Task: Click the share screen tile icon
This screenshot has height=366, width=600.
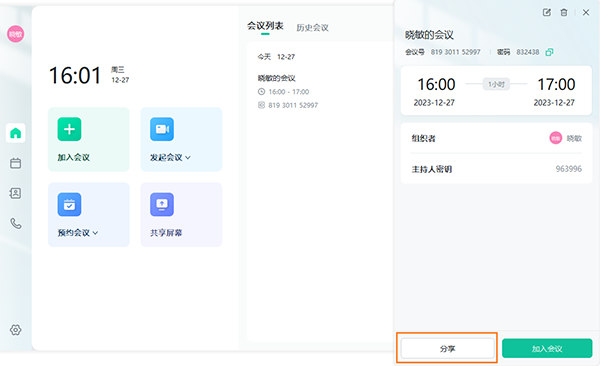Action: click(162, 204)
